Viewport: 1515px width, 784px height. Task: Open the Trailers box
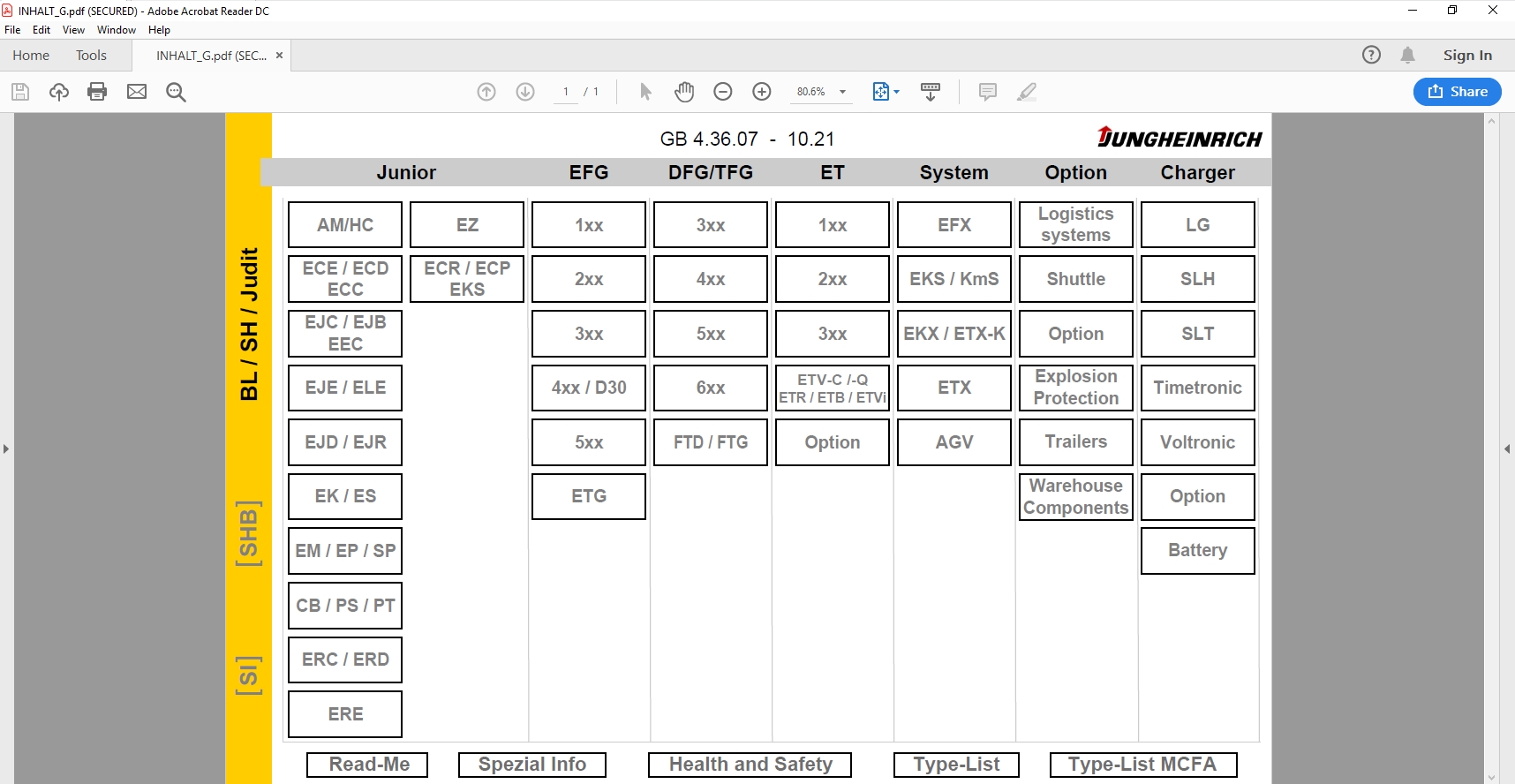[x=1076, y=442]
